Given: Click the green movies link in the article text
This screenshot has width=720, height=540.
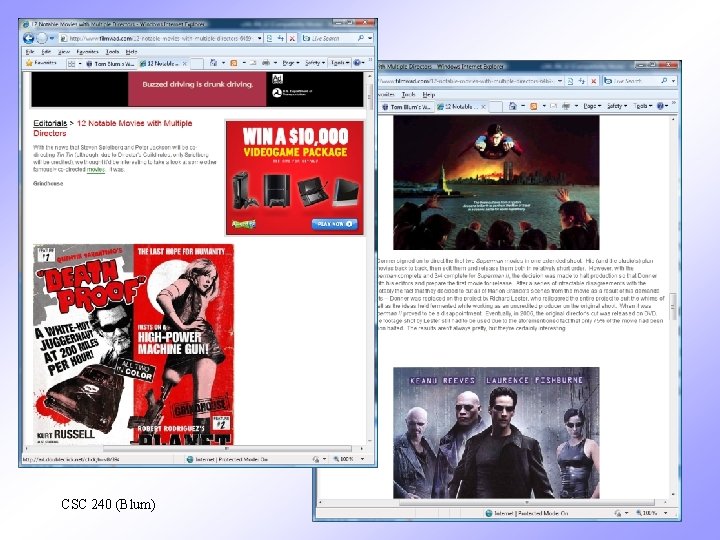Looking at the screenshot, I should 96,169.
